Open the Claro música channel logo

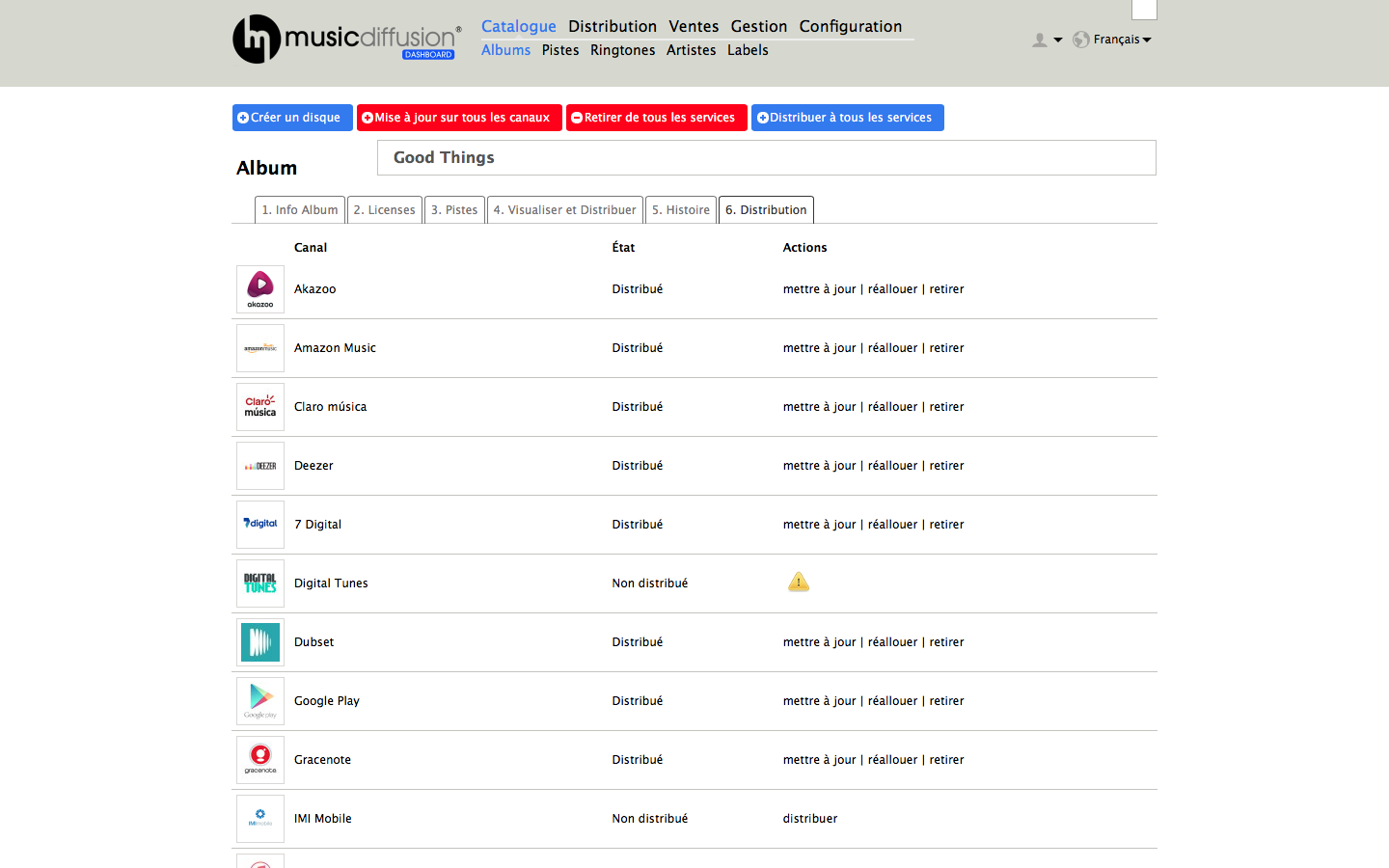pos(260,407)
